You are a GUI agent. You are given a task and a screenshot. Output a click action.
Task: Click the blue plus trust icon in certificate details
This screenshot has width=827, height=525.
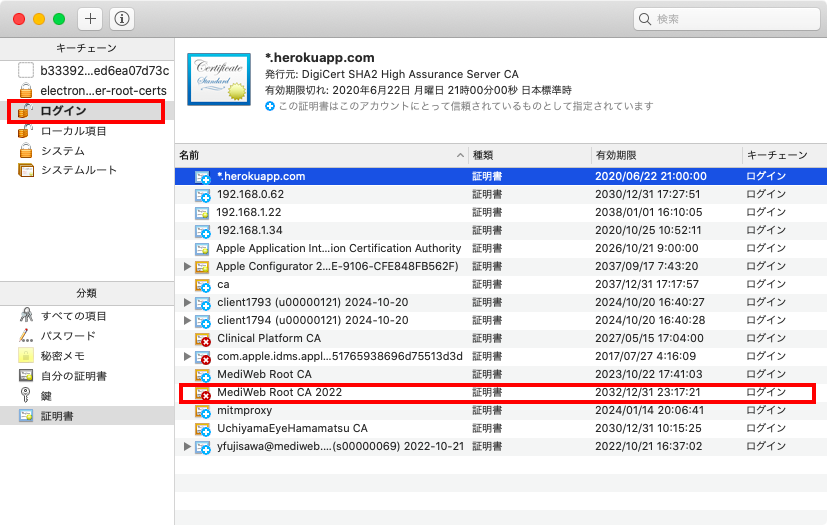tap(270, 107)
